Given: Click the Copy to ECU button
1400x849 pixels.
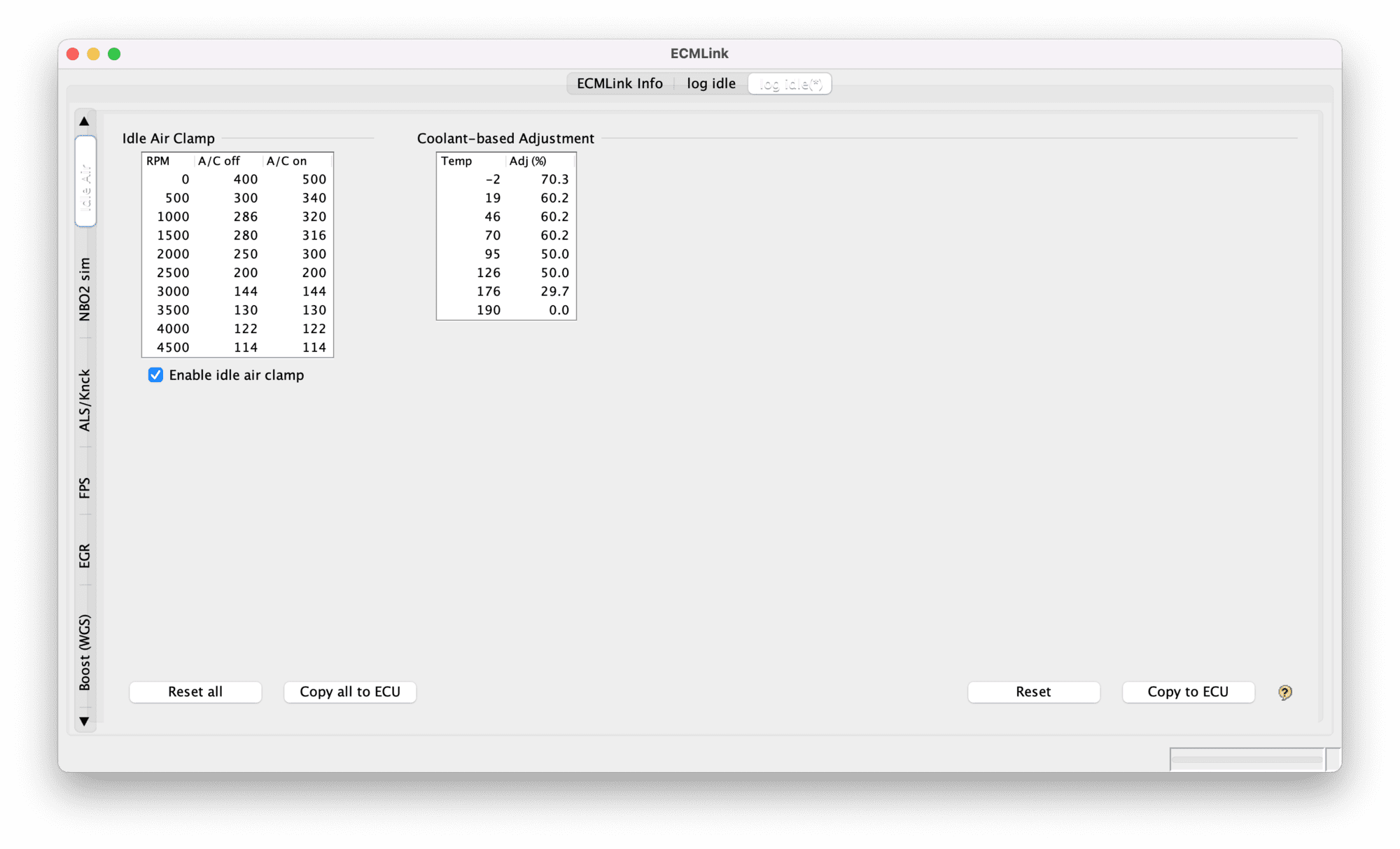Looking at the screenshot, I should pyautogui.click(x=1188, y=692).
